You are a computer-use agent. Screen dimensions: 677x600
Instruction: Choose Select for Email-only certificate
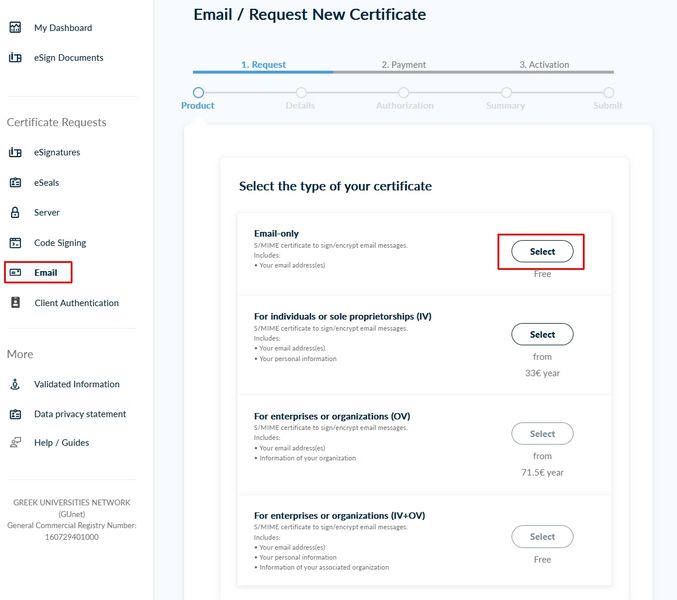coord(542,252)
